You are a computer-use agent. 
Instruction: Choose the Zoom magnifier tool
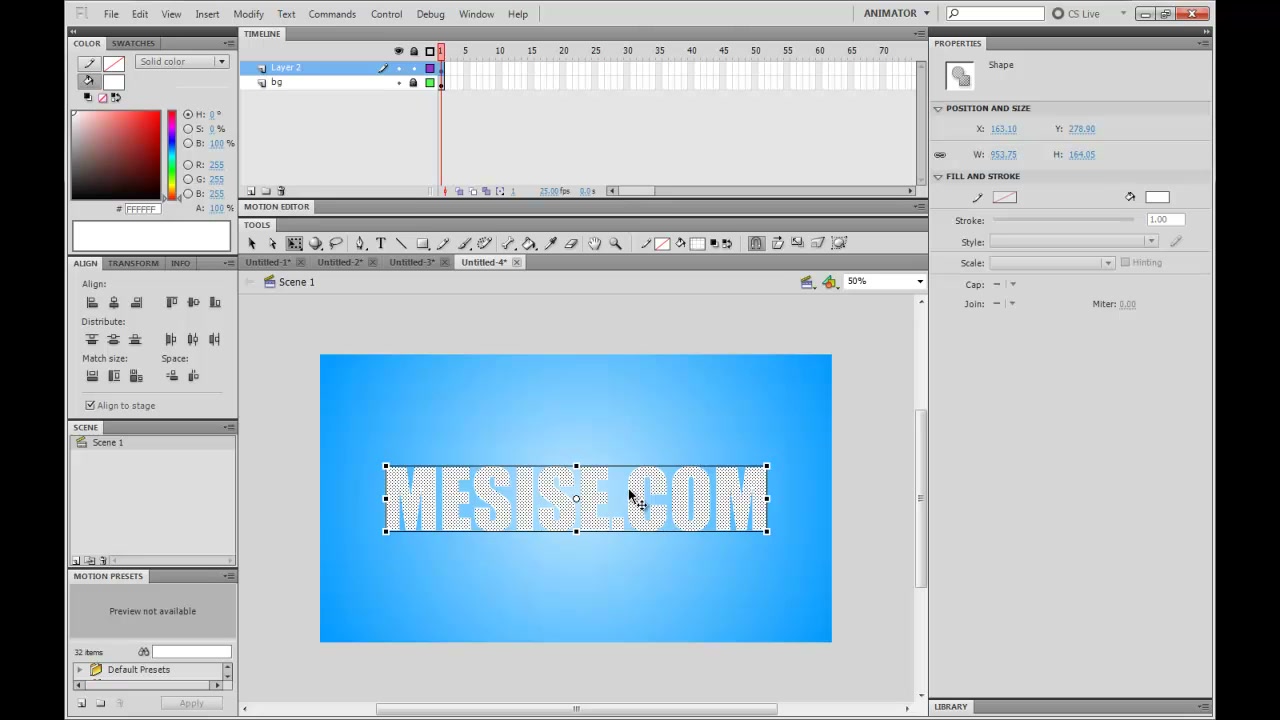616,243
